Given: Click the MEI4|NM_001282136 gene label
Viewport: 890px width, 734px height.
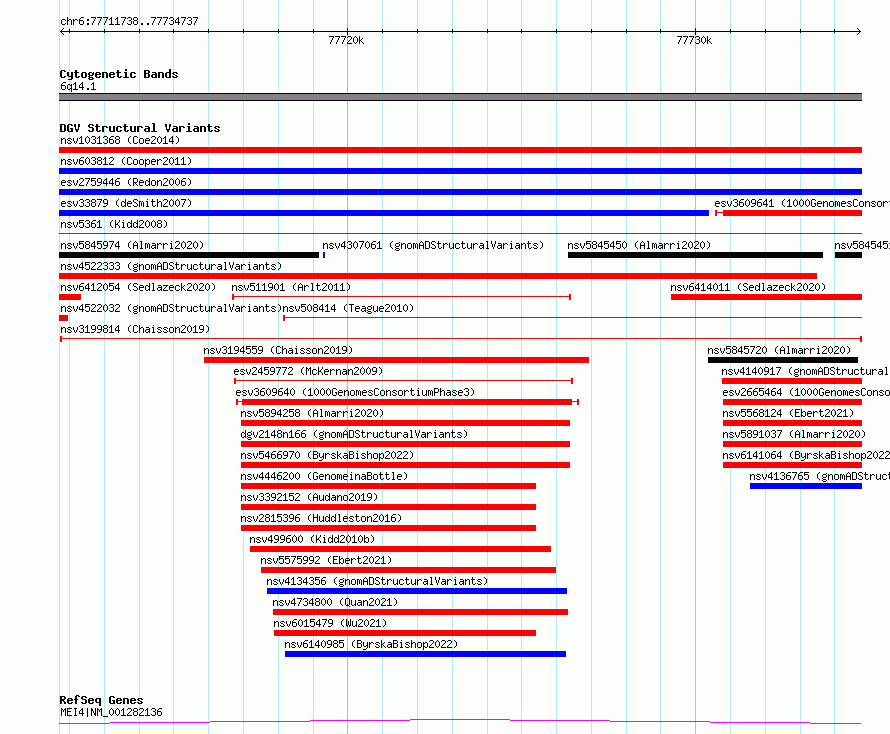Looking at the screenshot, I should tap(111, 712).
